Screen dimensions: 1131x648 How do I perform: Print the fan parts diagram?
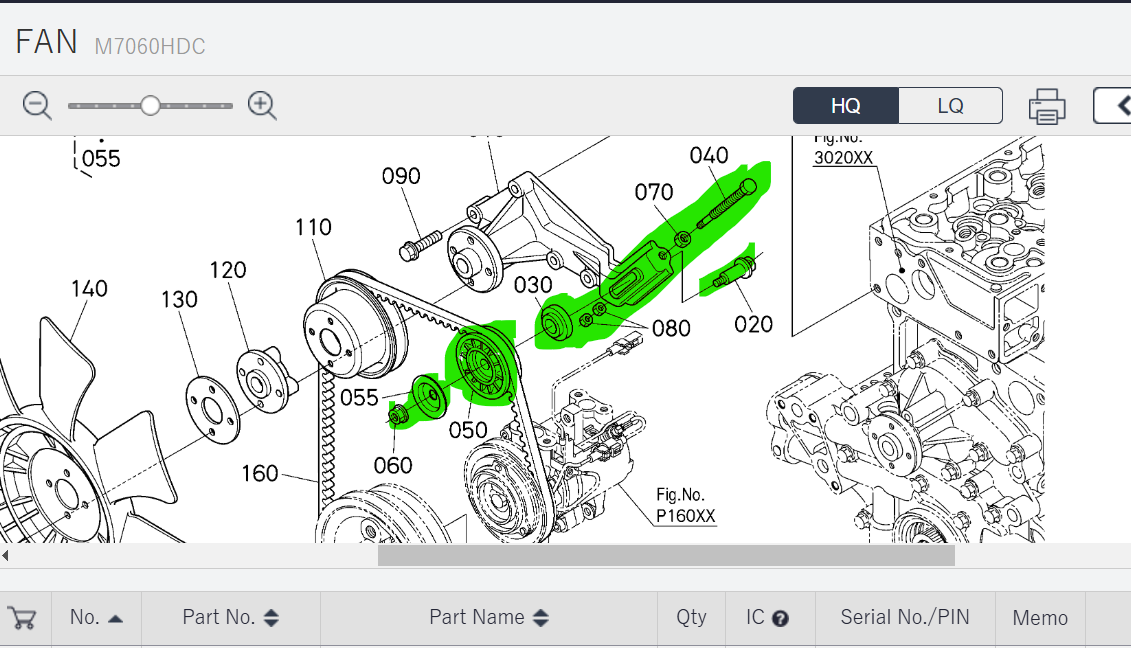[x=1046, y=105]
